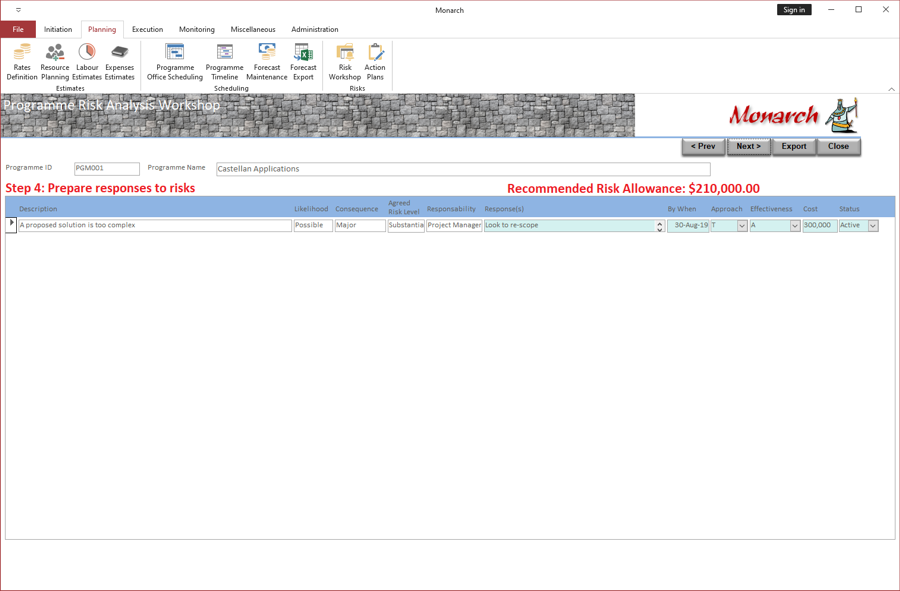Switch to the Execution tab
The image size is (900, 591).
[148, 29]
